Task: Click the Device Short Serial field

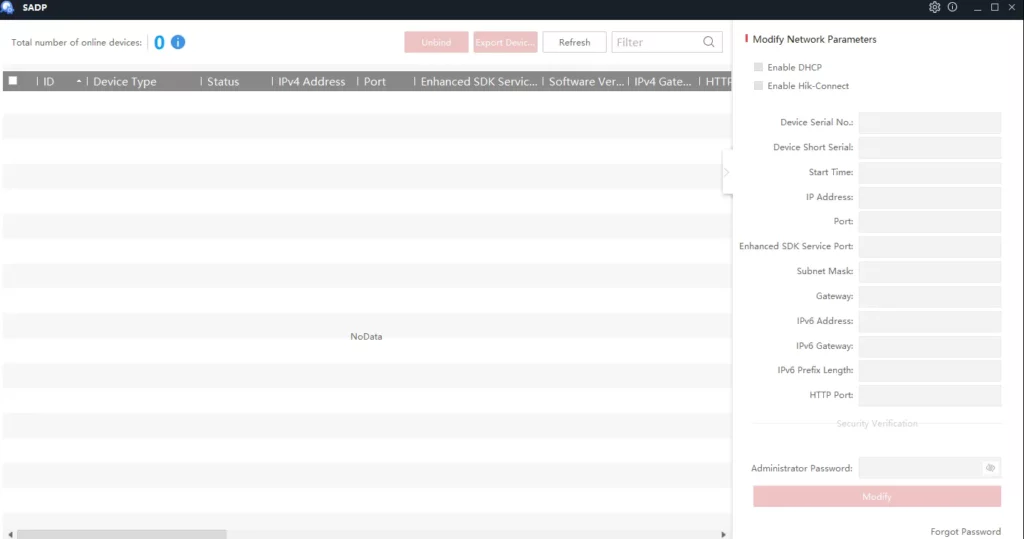Action: pos(930,147)
